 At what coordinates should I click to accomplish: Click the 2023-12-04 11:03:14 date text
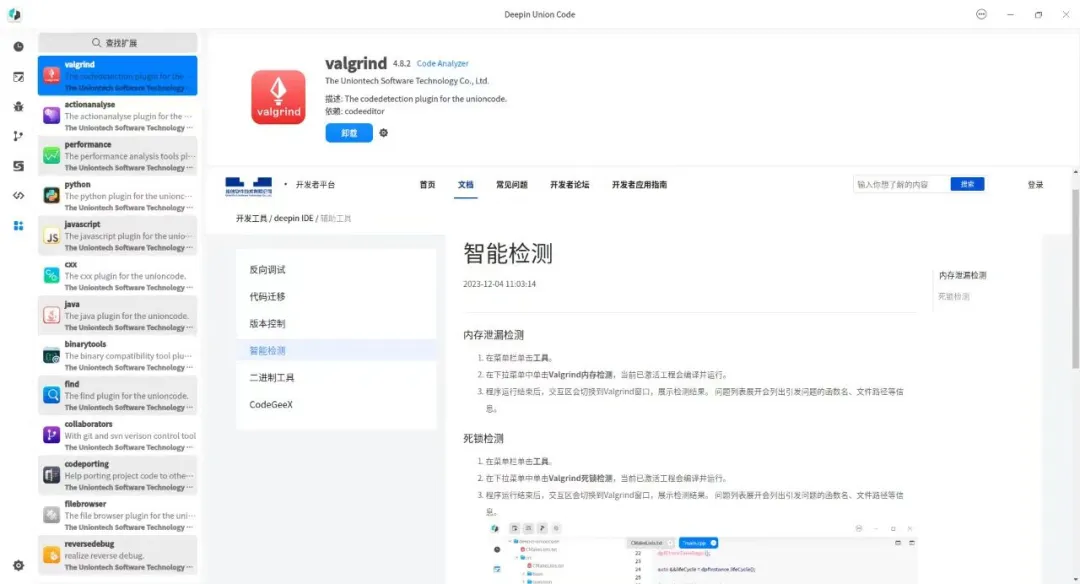point(499,284)
